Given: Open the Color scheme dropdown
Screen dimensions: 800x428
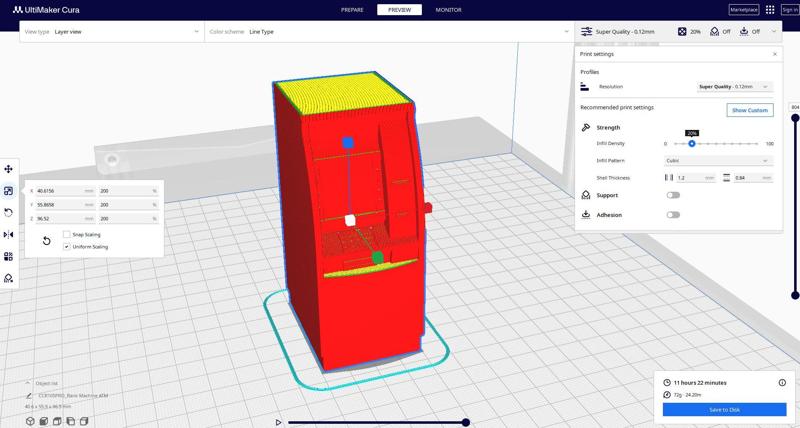Looking at the screenshot, I should point(389,32).
